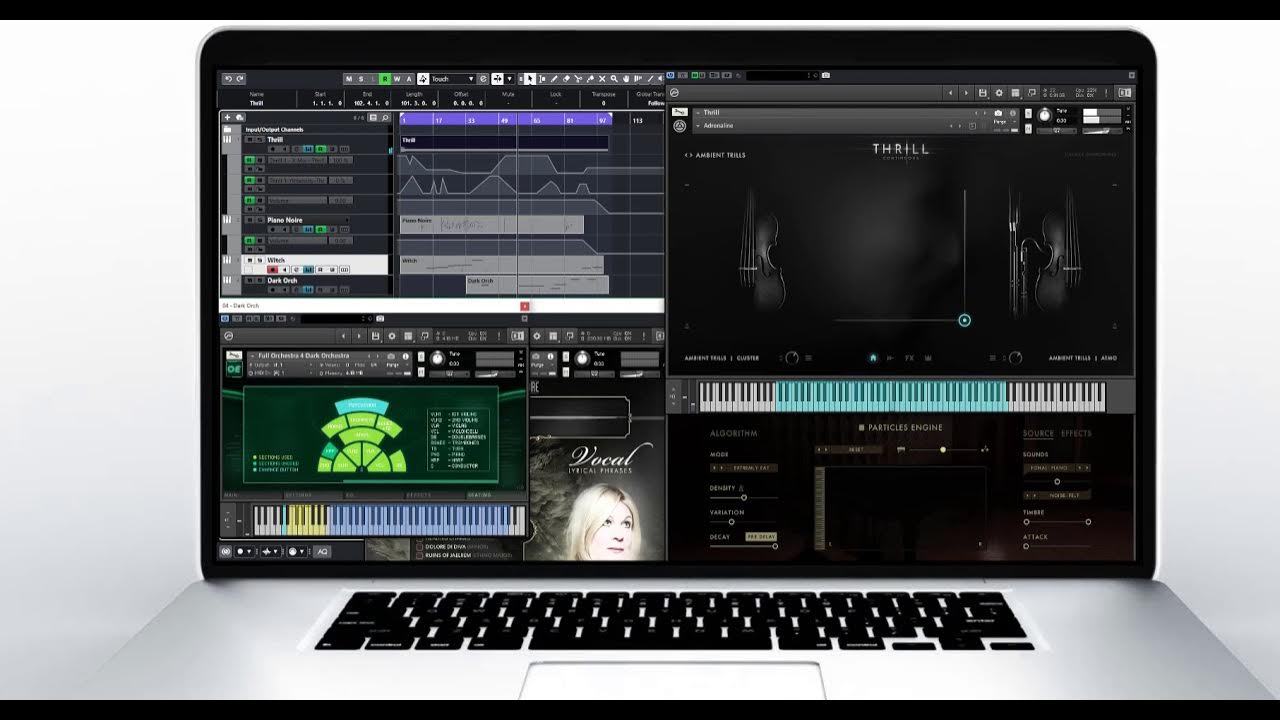Image resolution: width=1280 pixels, height=720 pixels.
Task: Select the Draw pencil tool
Action: pos(554,79)
